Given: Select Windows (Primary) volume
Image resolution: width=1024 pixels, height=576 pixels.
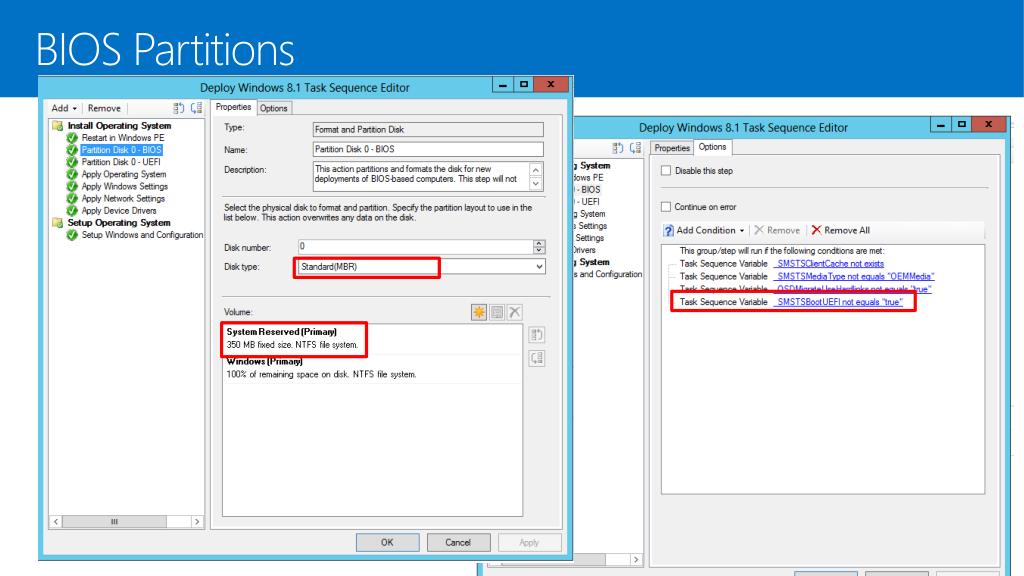Looking at the screenshot, I should coord(372,368).
